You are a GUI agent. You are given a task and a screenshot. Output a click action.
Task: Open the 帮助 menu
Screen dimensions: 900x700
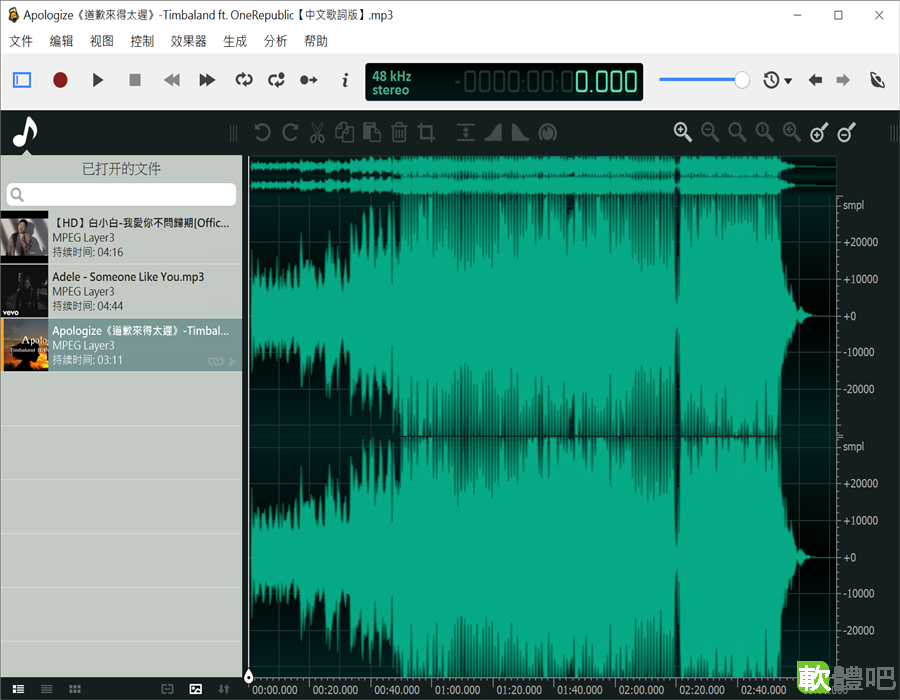click(x=316, y=41)
